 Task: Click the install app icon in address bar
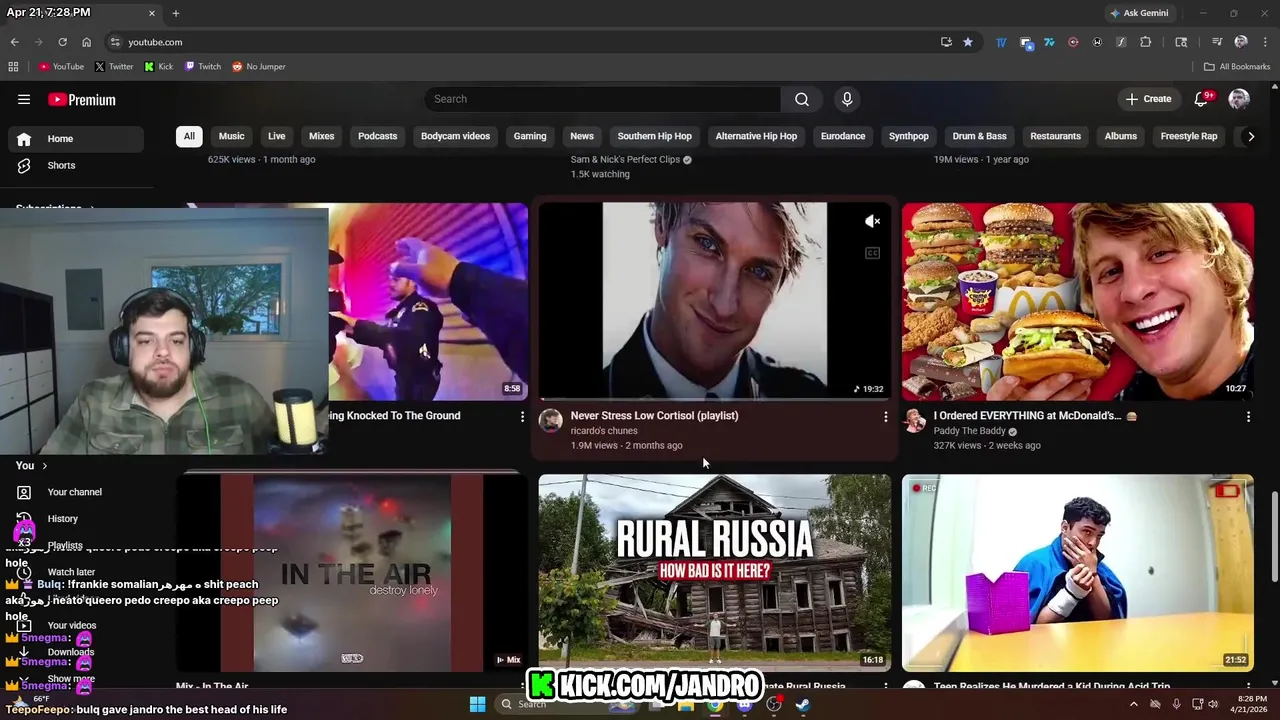[x=946, y=42]
